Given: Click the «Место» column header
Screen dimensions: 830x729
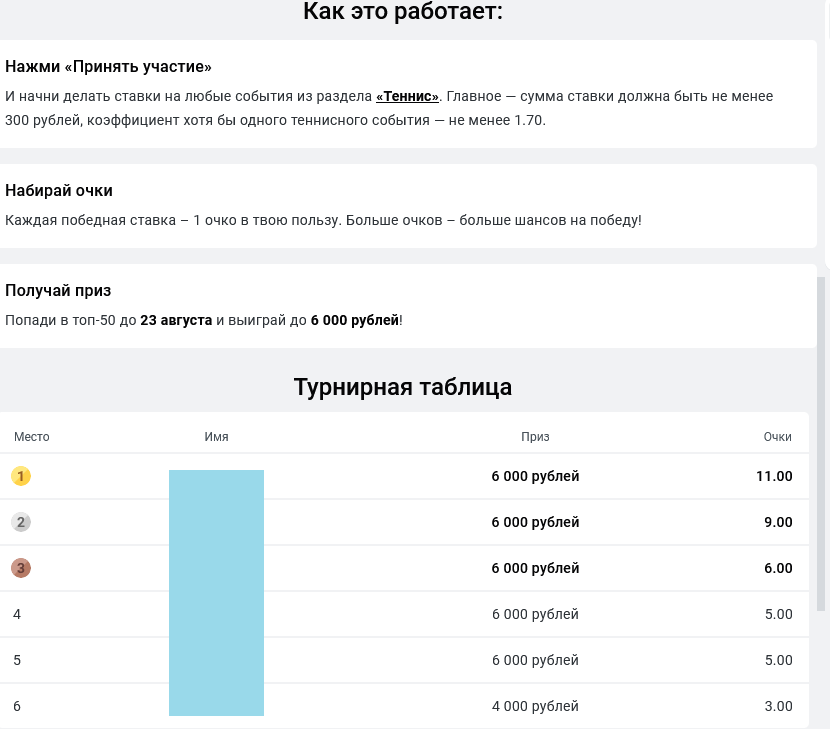Looking at the screenshot, I should (x=31, y=437).
